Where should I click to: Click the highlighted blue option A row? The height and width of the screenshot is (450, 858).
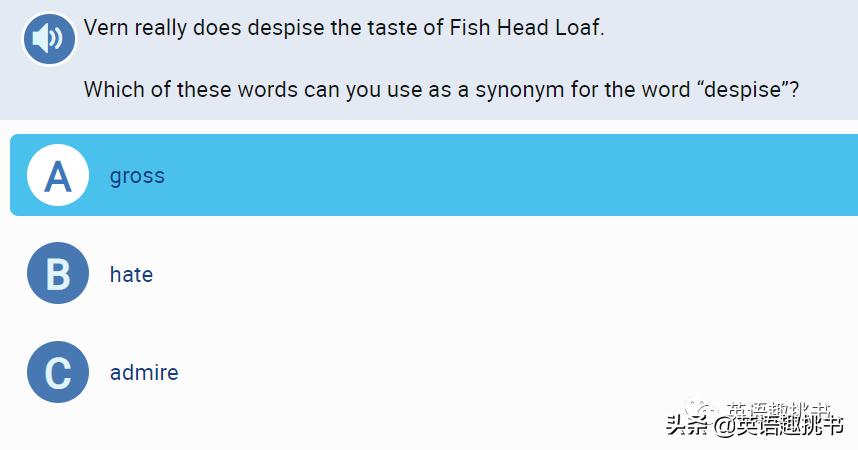coord(500,176)
